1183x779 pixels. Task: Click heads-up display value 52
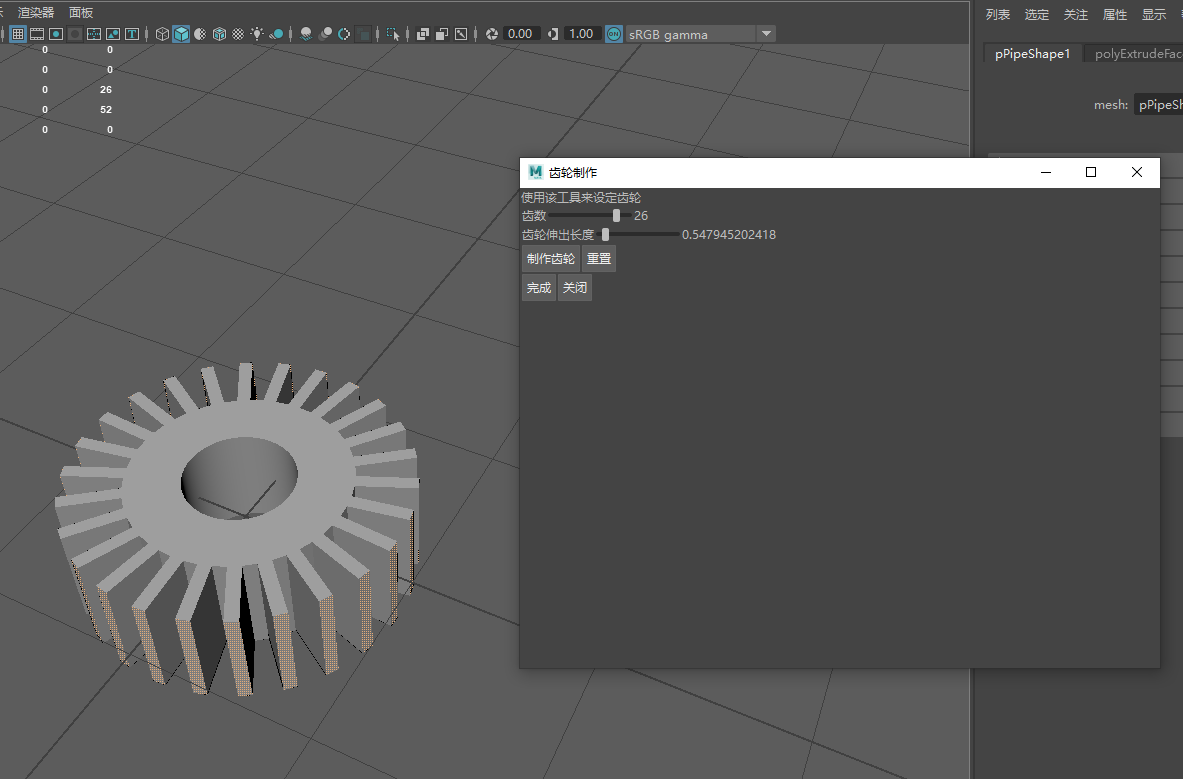(106, 109)
